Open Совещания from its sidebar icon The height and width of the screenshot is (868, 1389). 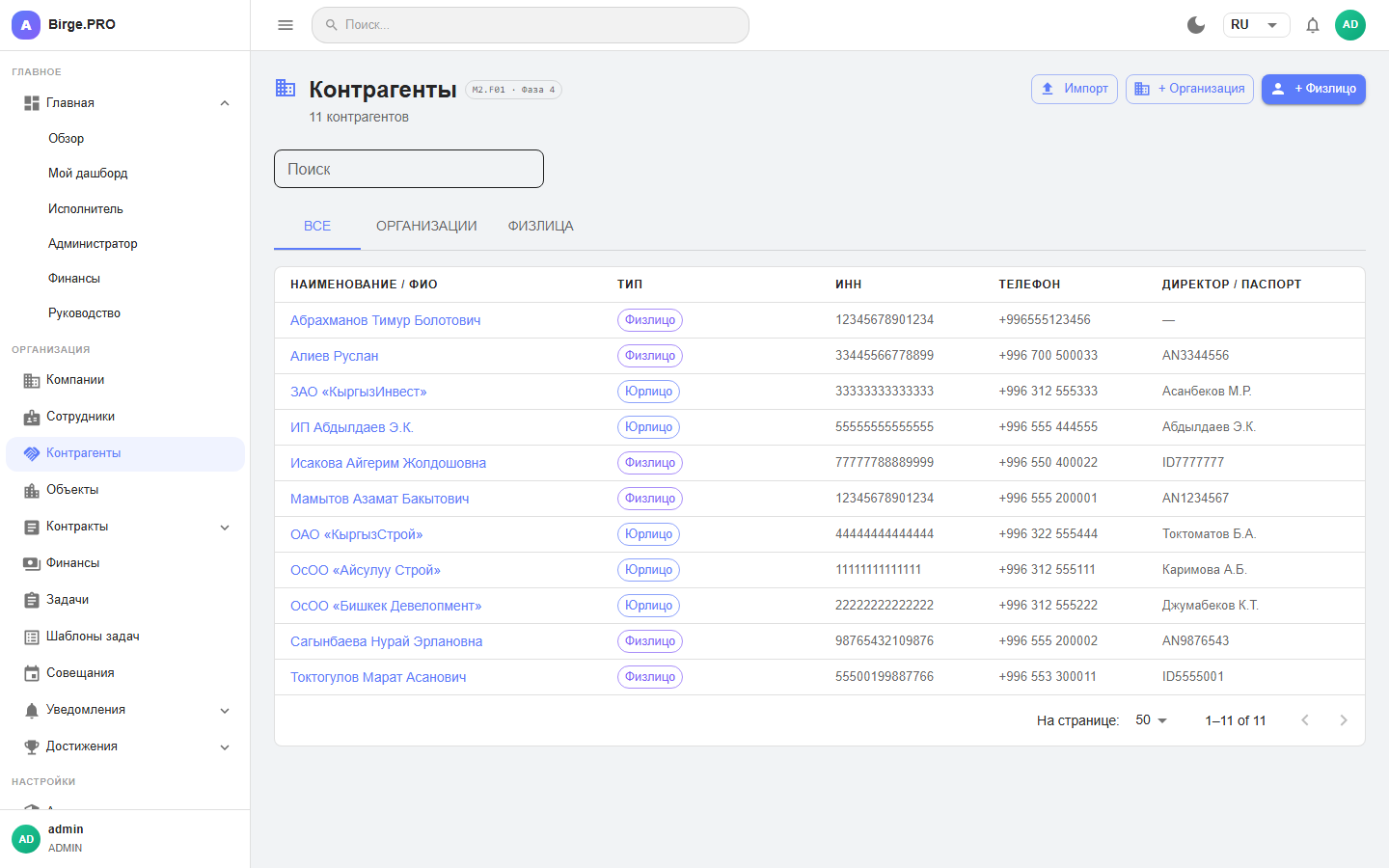30,672
